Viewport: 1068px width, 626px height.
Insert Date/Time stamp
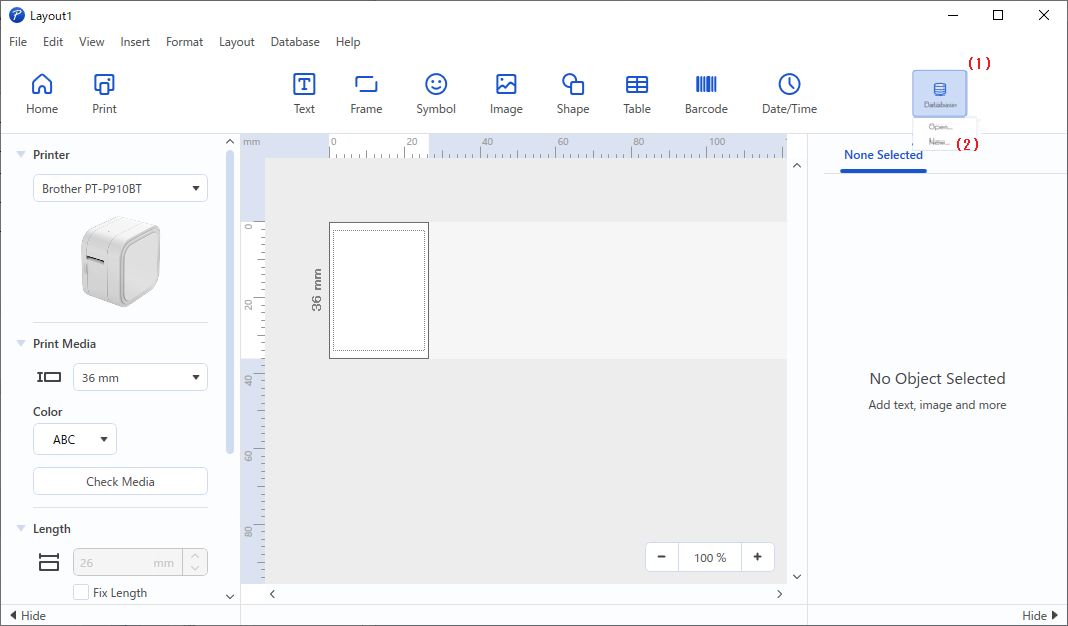789,94
